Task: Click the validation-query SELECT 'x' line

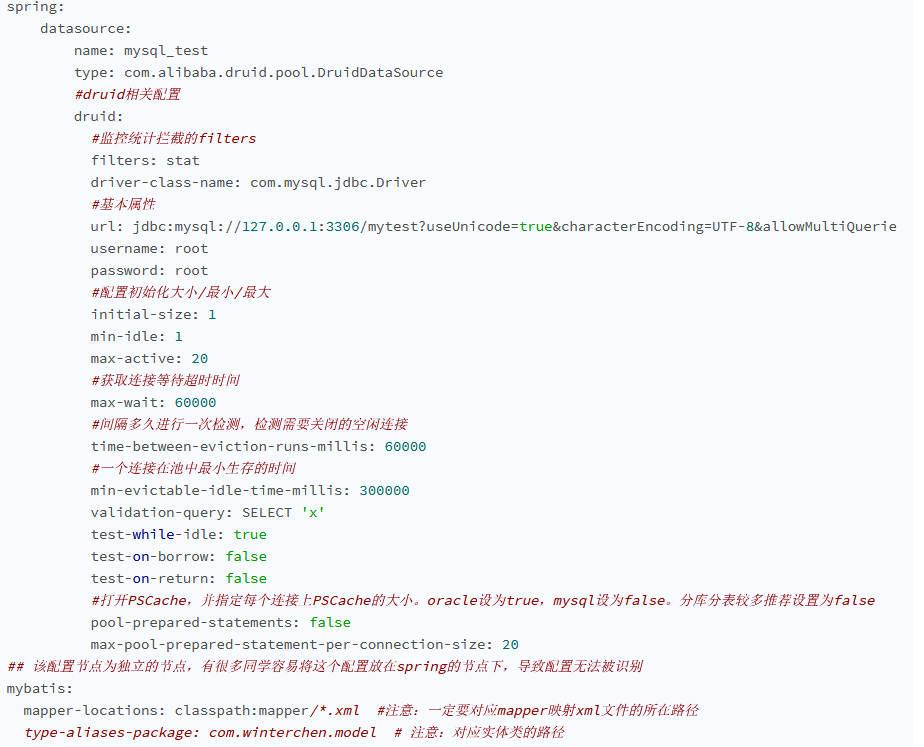Action: coord(200,512)
